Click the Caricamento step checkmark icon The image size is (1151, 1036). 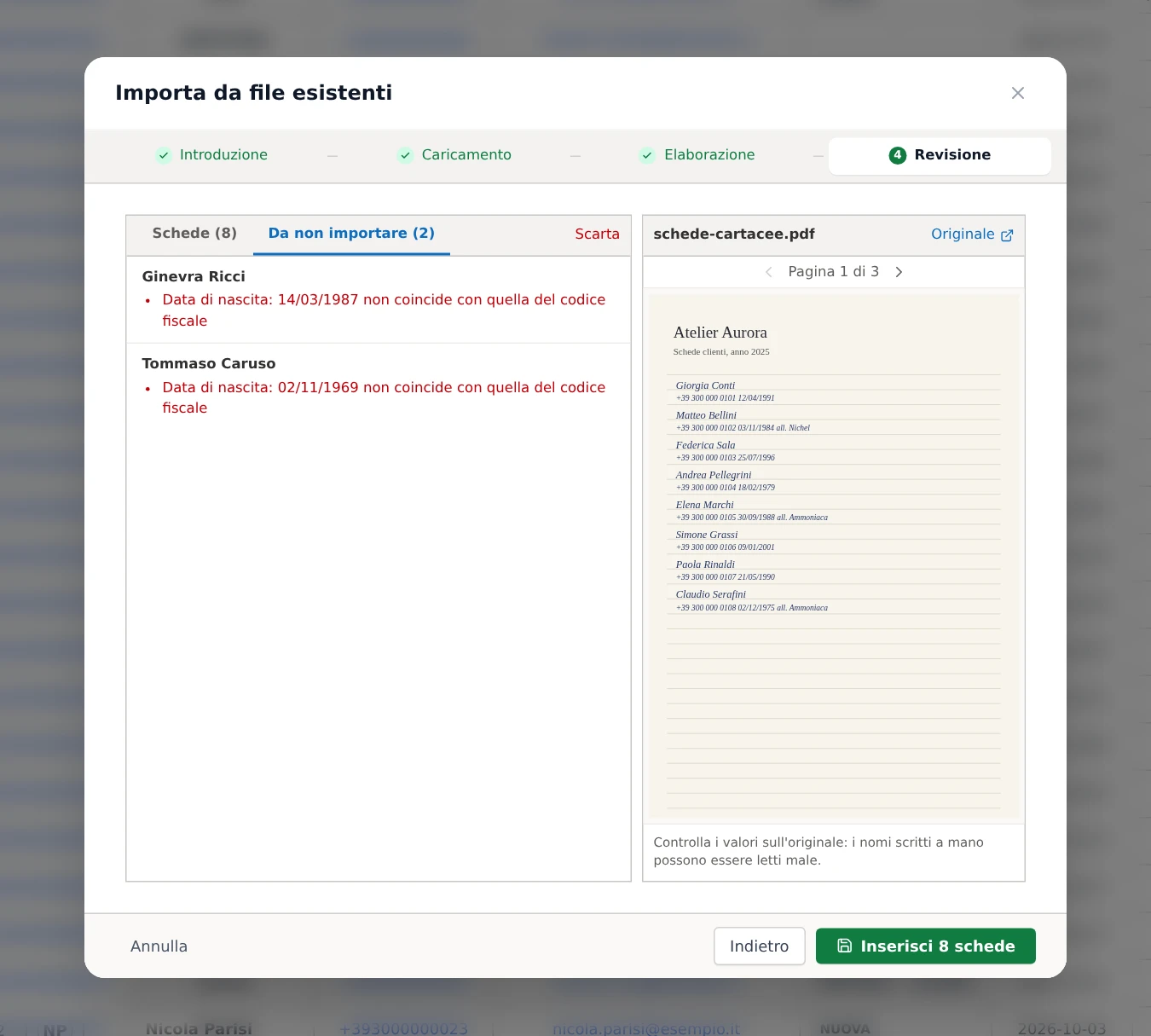(406, 155)
